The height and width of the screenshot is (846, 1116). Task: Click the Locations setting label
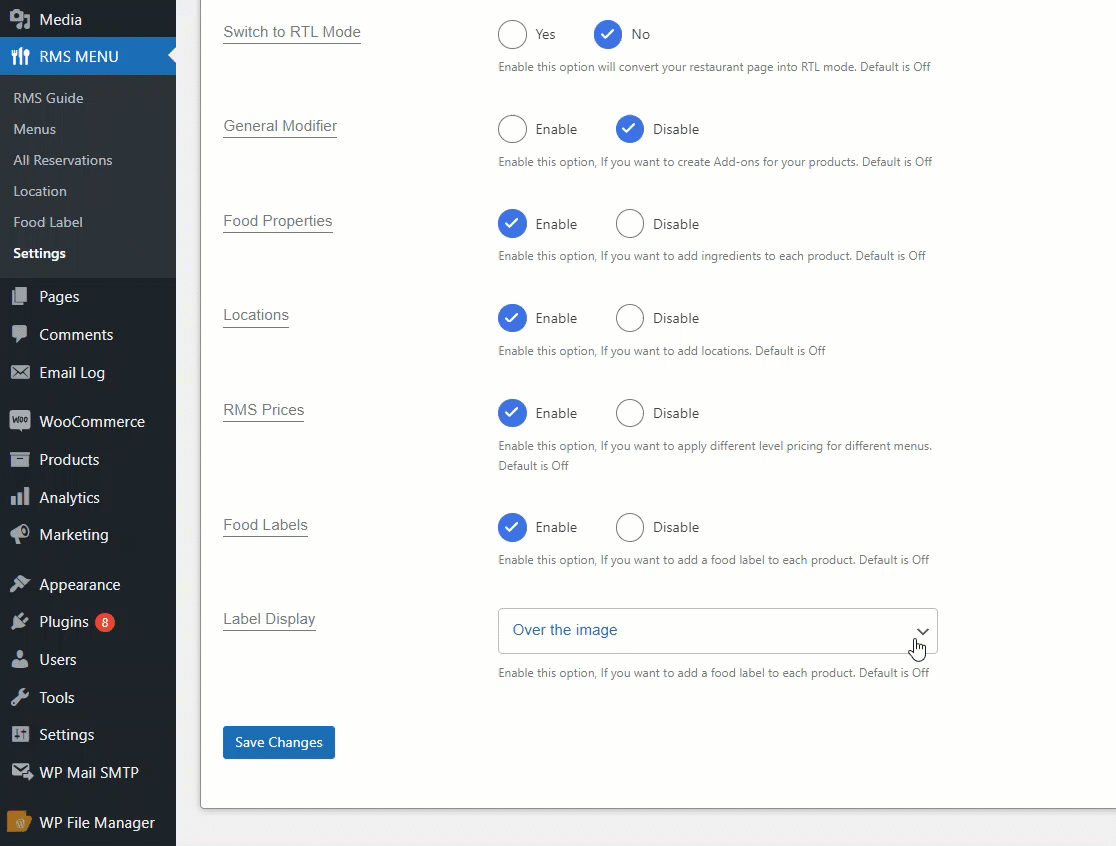point(256,315)
